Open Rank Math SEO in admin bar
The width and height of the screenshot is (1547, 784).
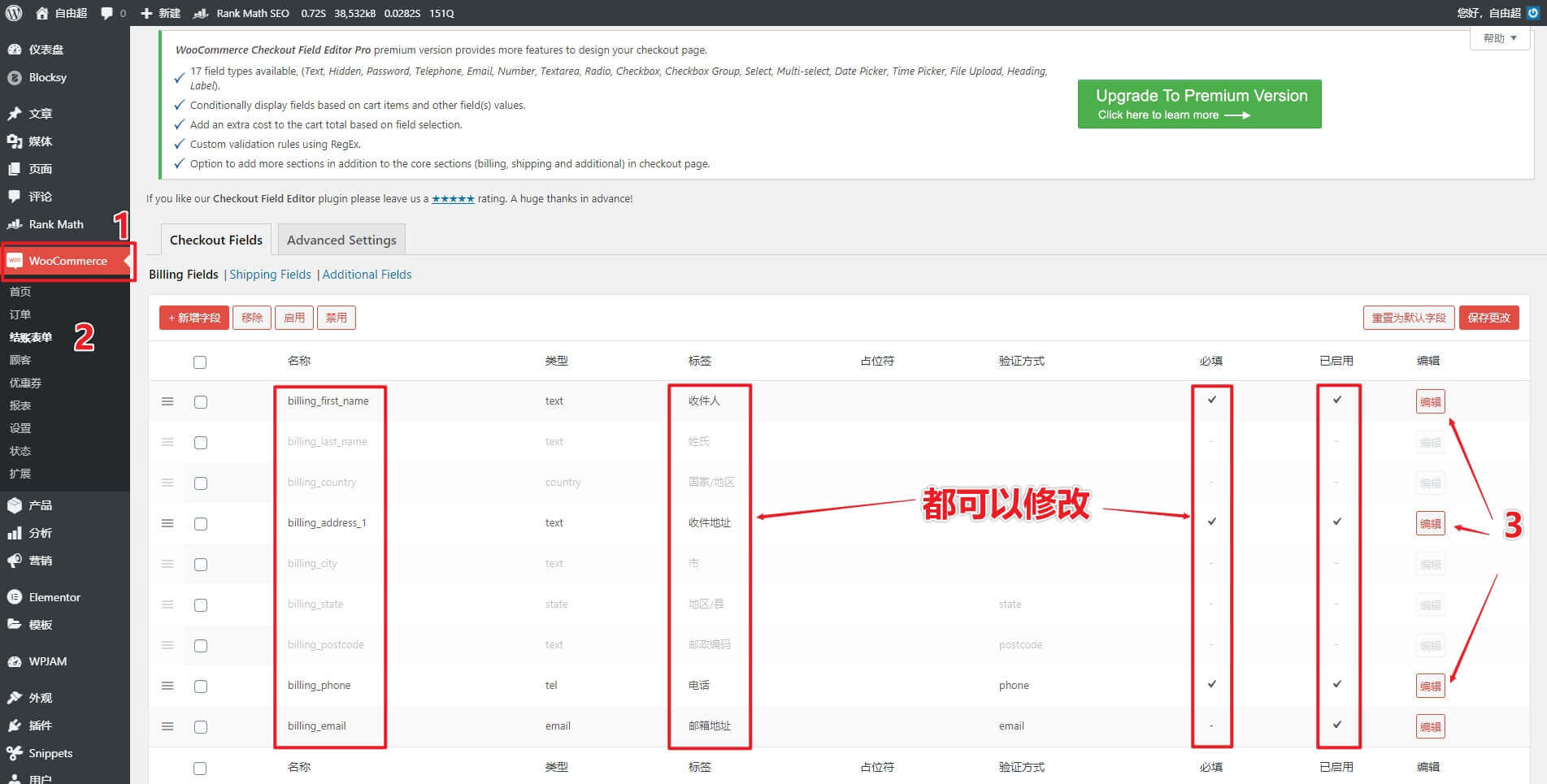[x=241, y=13]
